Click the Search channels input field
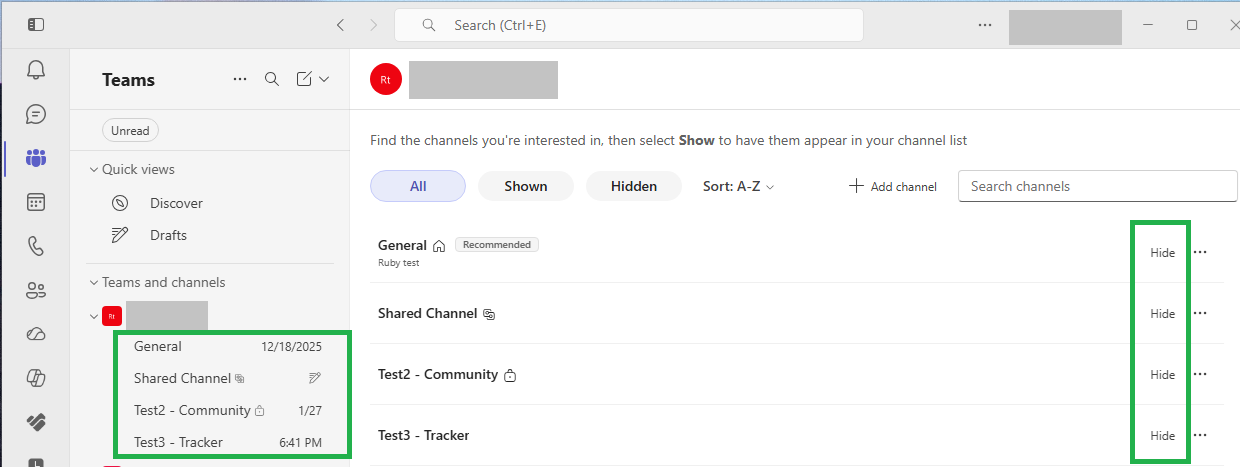 pos(1098,186)
